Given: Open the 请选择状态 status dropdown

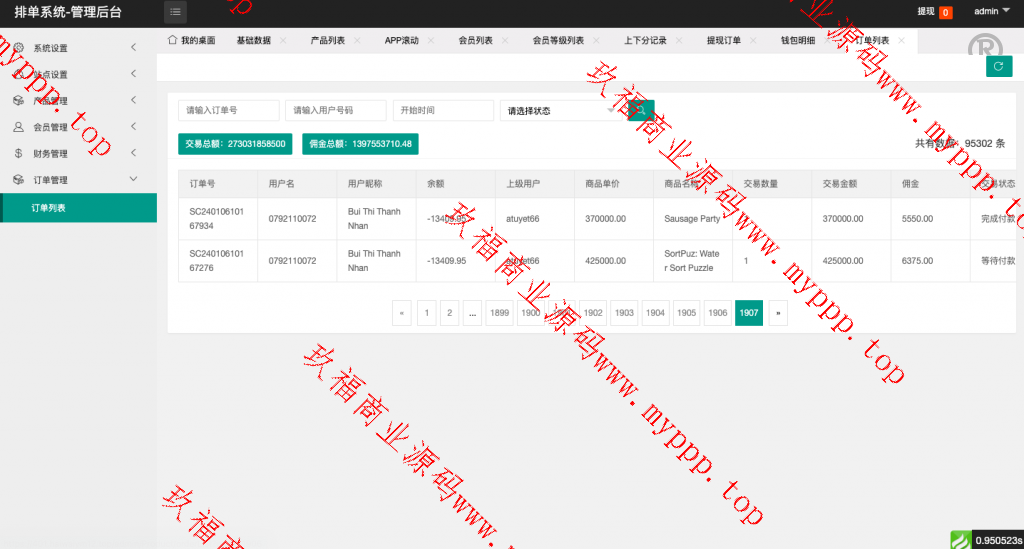Looking at the screenshot, I should click(560, 111).
